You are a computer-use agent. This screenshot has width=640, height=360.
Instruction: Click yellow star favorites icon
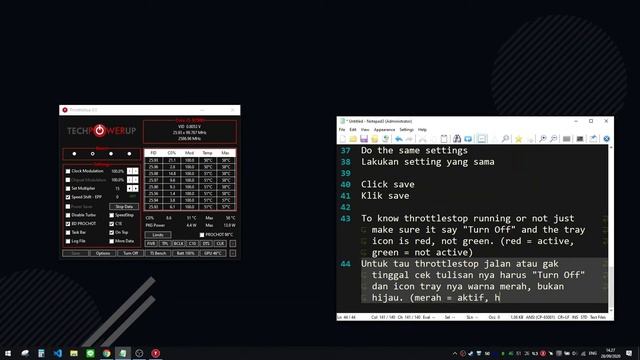tap(518, 139)
